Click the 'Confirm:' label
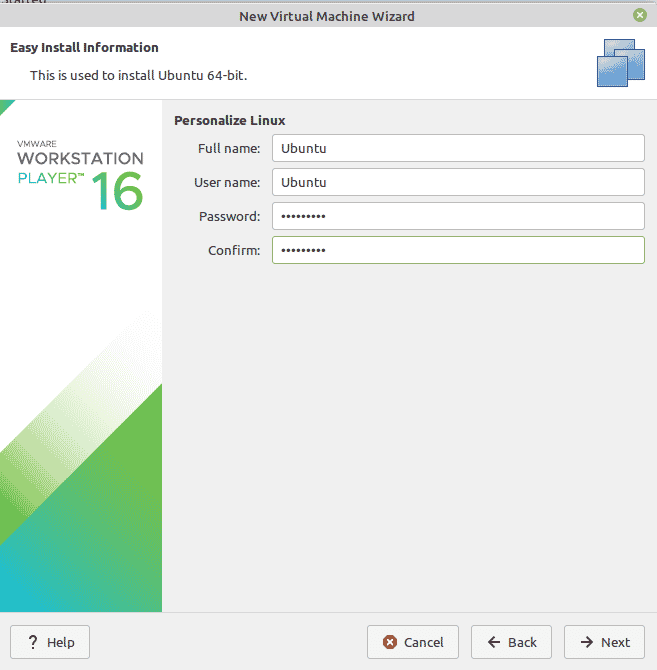The height and width of the screenshot is (670, 657). point(234,250)
